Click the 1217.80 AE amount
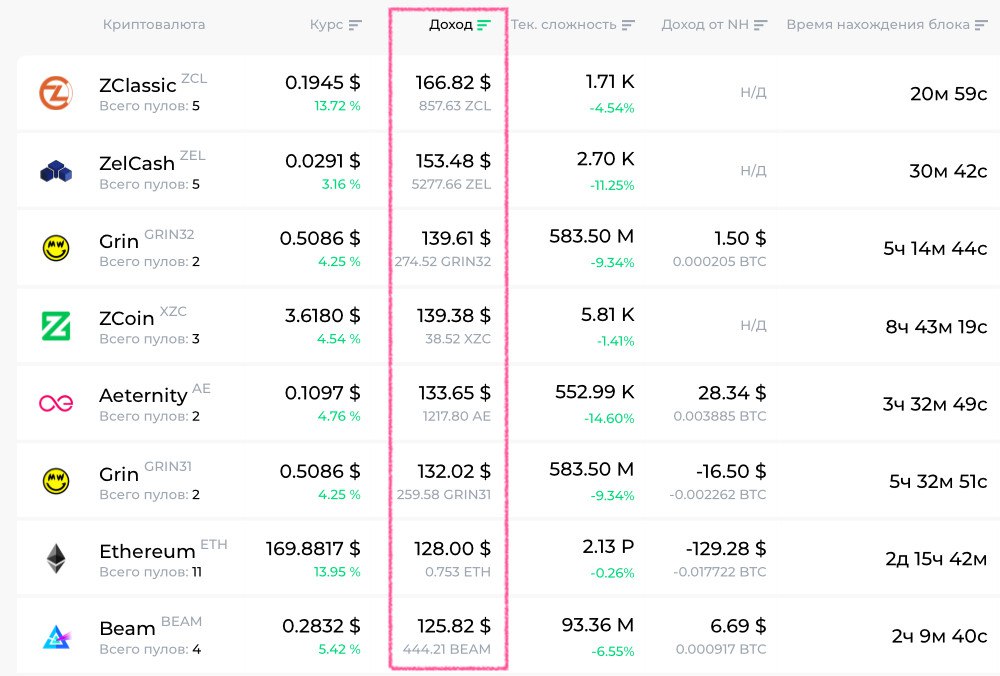 pos(457,416)
